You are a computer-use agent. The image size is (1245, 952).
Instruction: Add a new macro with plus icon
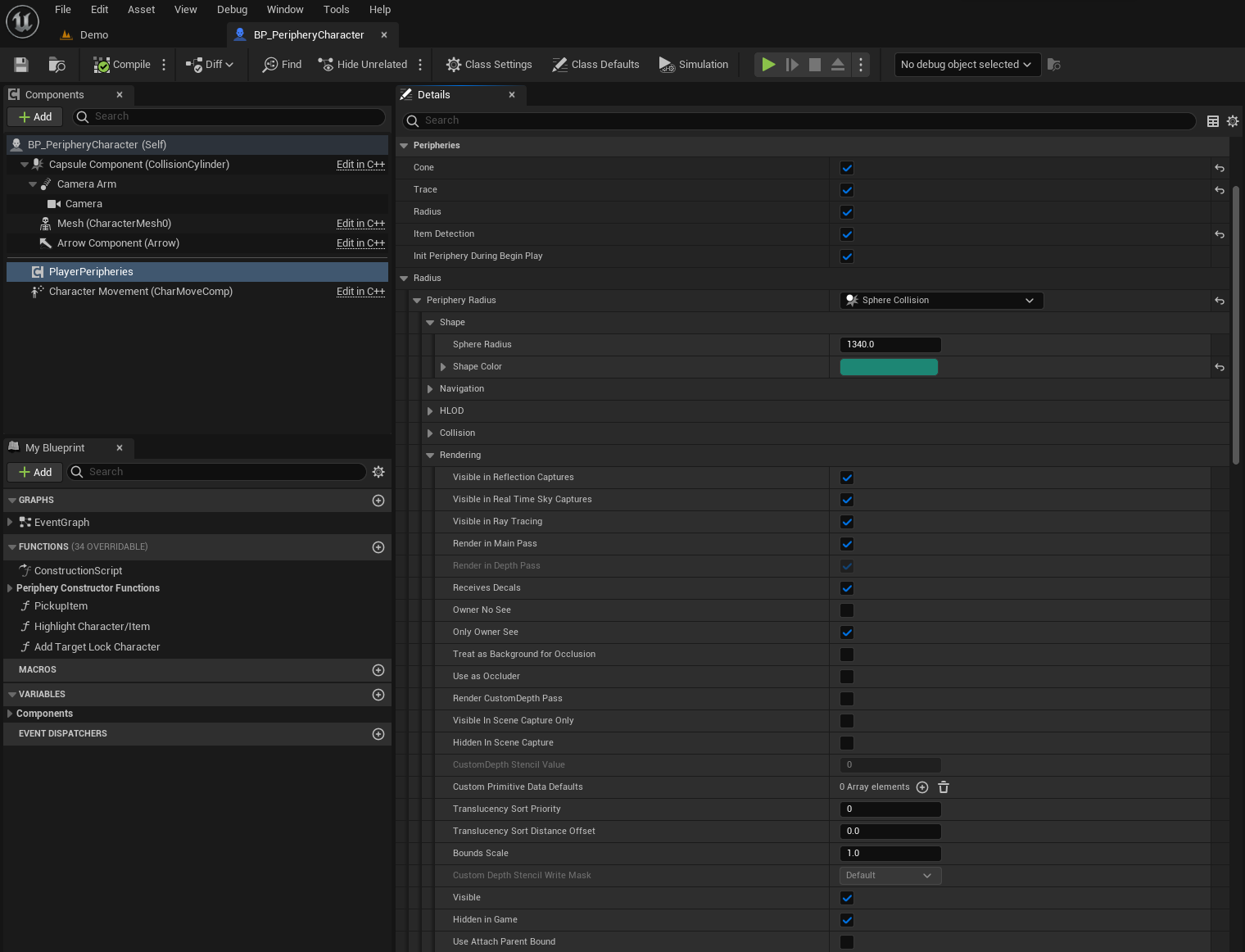click(378, 670)
